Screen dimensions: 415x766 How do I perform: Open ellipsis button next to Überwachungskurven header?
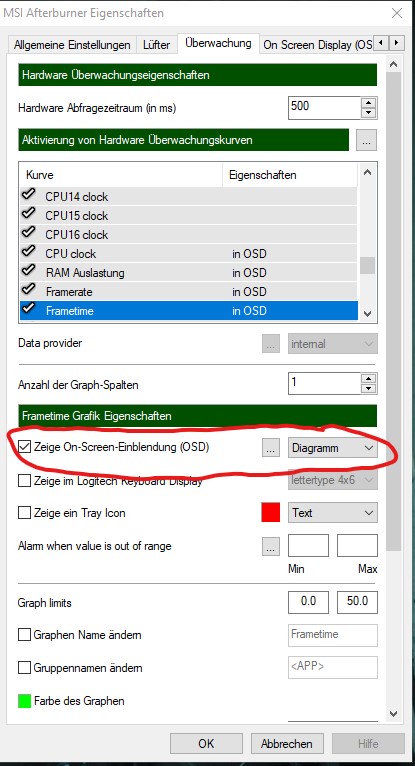click(366, 141)
